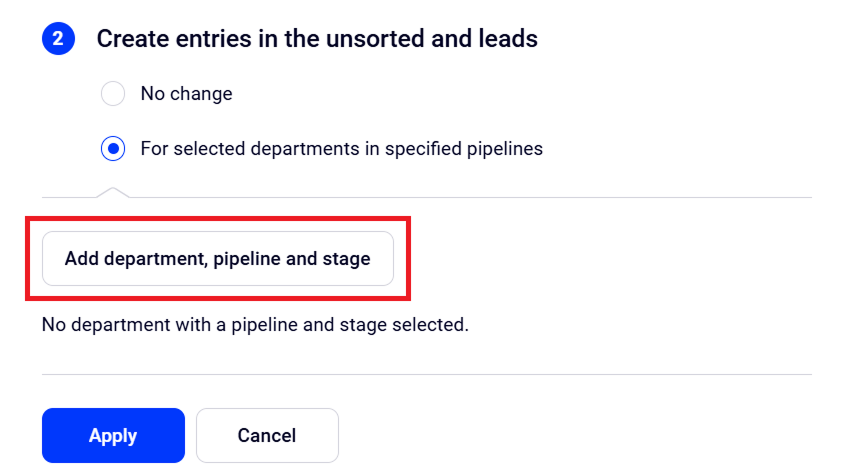Select the "For selected departments" radio button

113,149
